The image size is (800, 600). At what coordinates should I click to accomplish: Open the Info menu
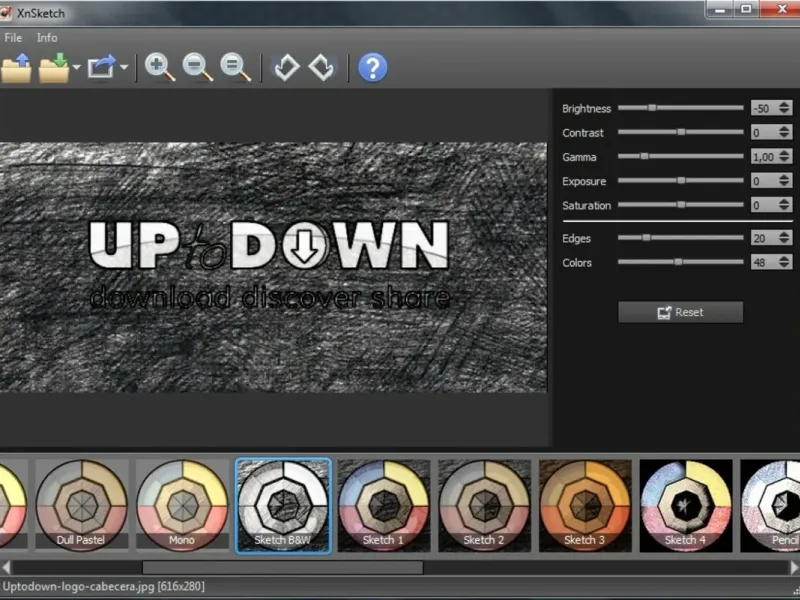[47, 38]
